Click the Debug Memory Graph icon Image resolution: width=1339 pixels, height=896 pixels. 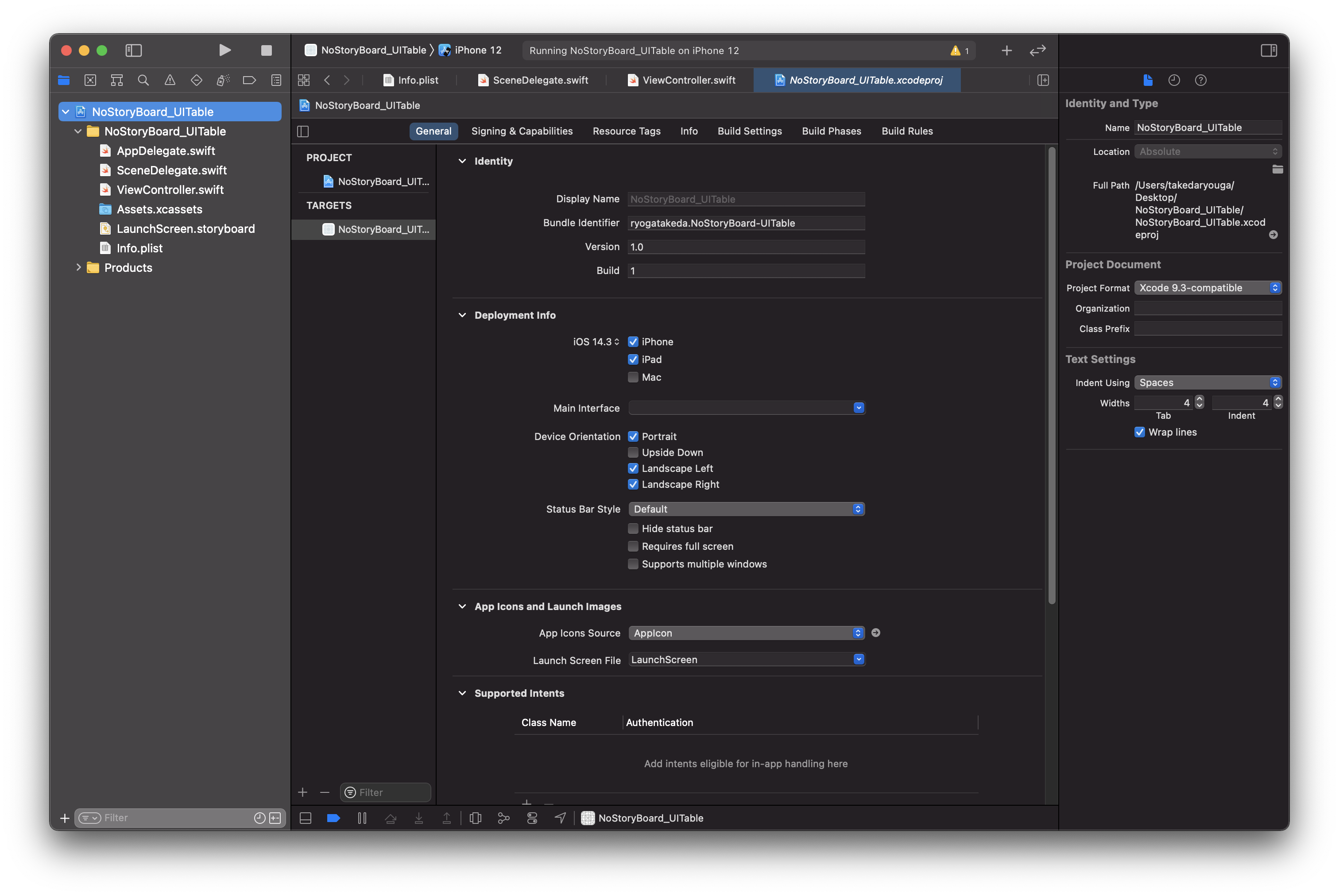503,818
